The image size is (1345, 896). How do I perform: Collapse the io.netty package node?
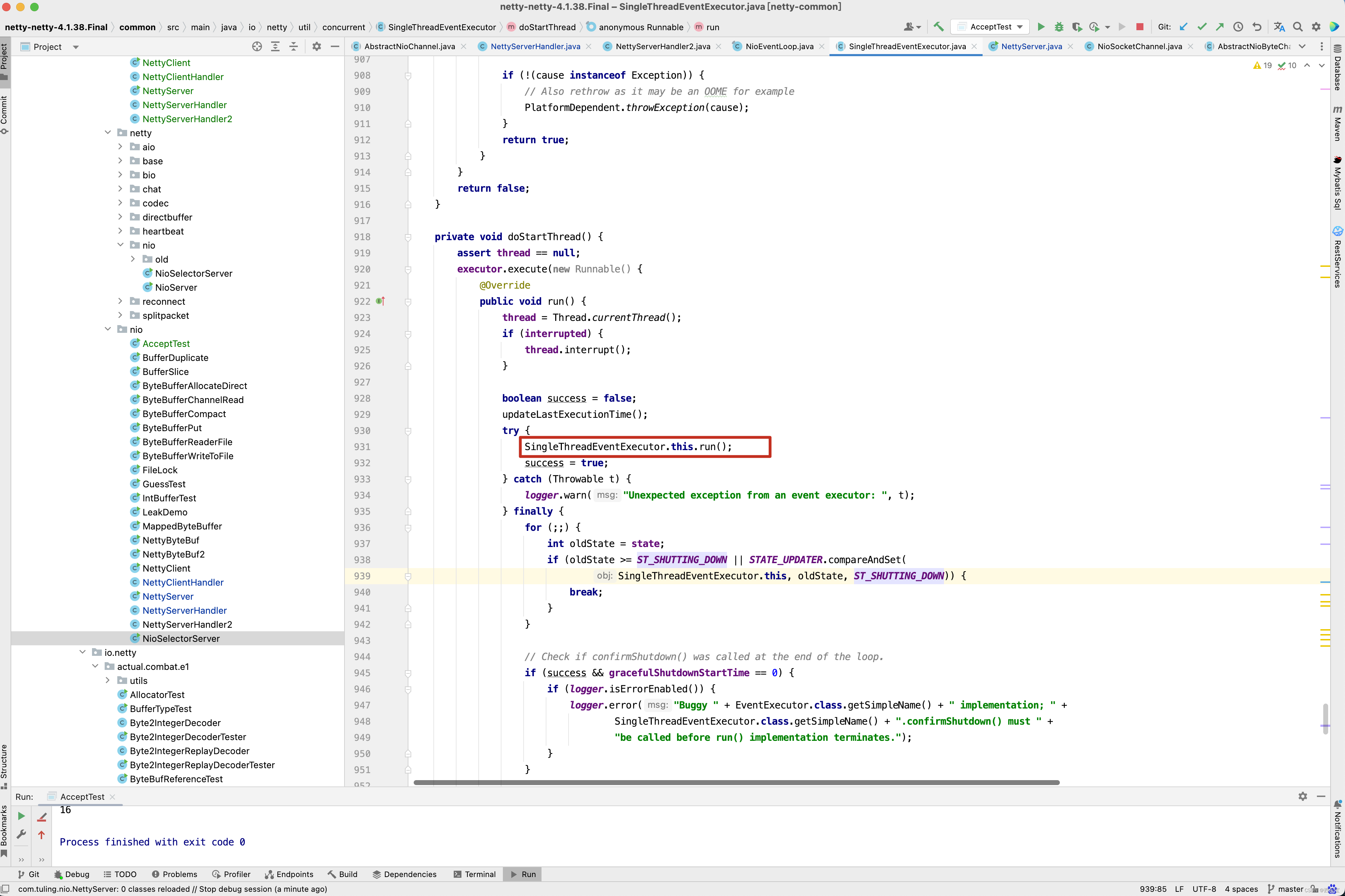point(82,653)
